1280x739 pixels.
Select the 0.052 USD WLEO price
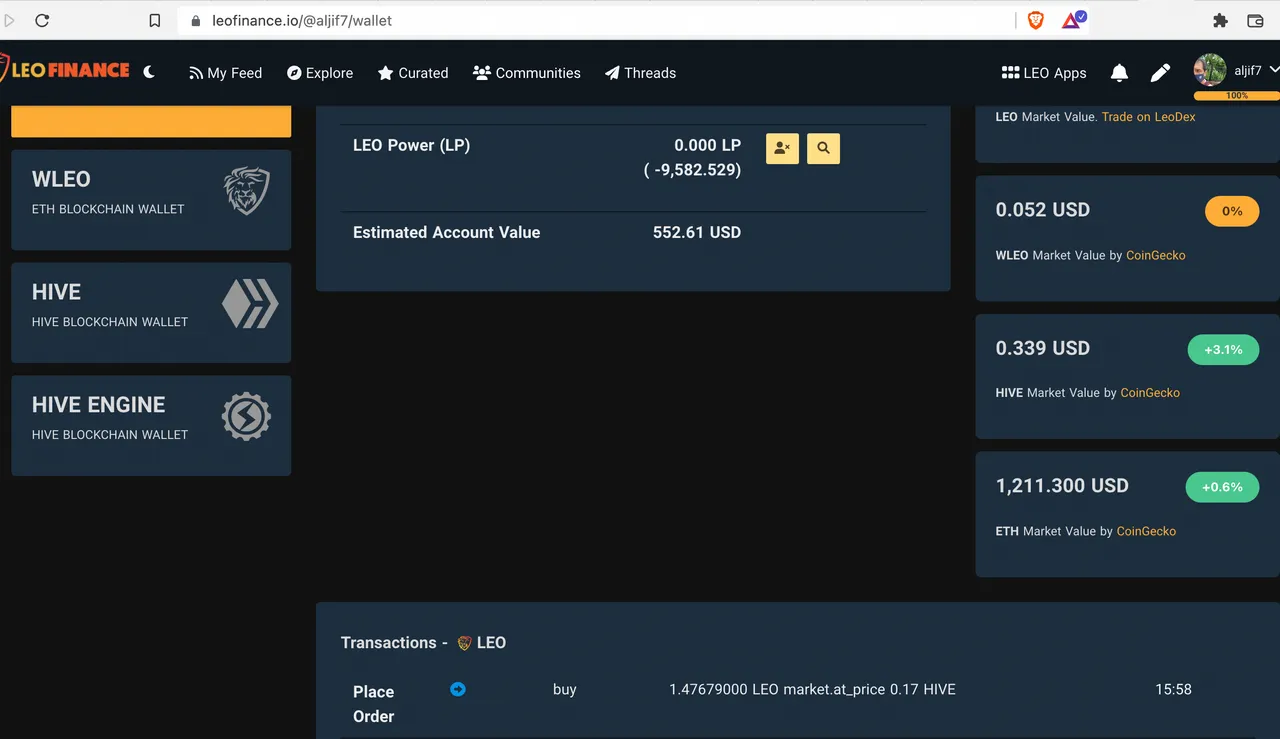pos(1043,210)
